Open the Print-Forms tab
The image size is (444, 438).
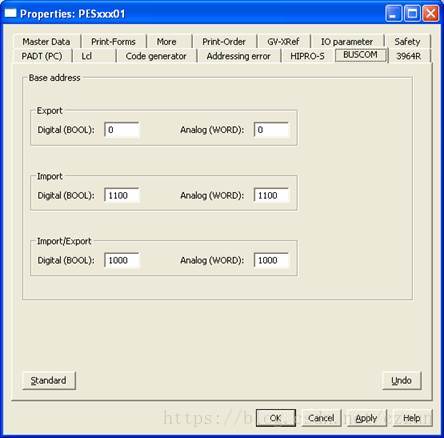[x=113, y=42]
